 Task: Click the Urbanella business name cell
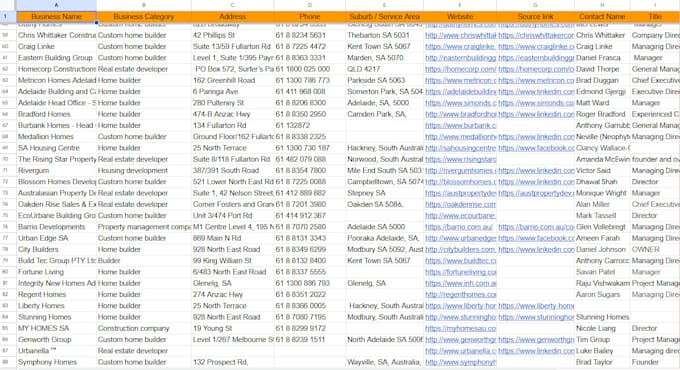(56, 351)
